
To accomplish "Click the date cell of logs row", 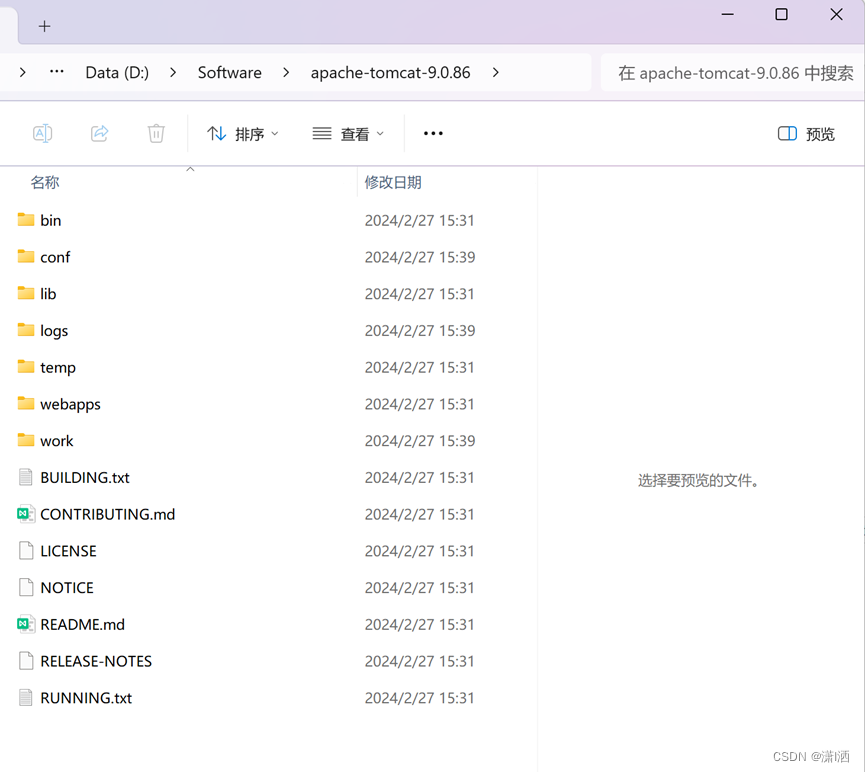I will 420,331.
